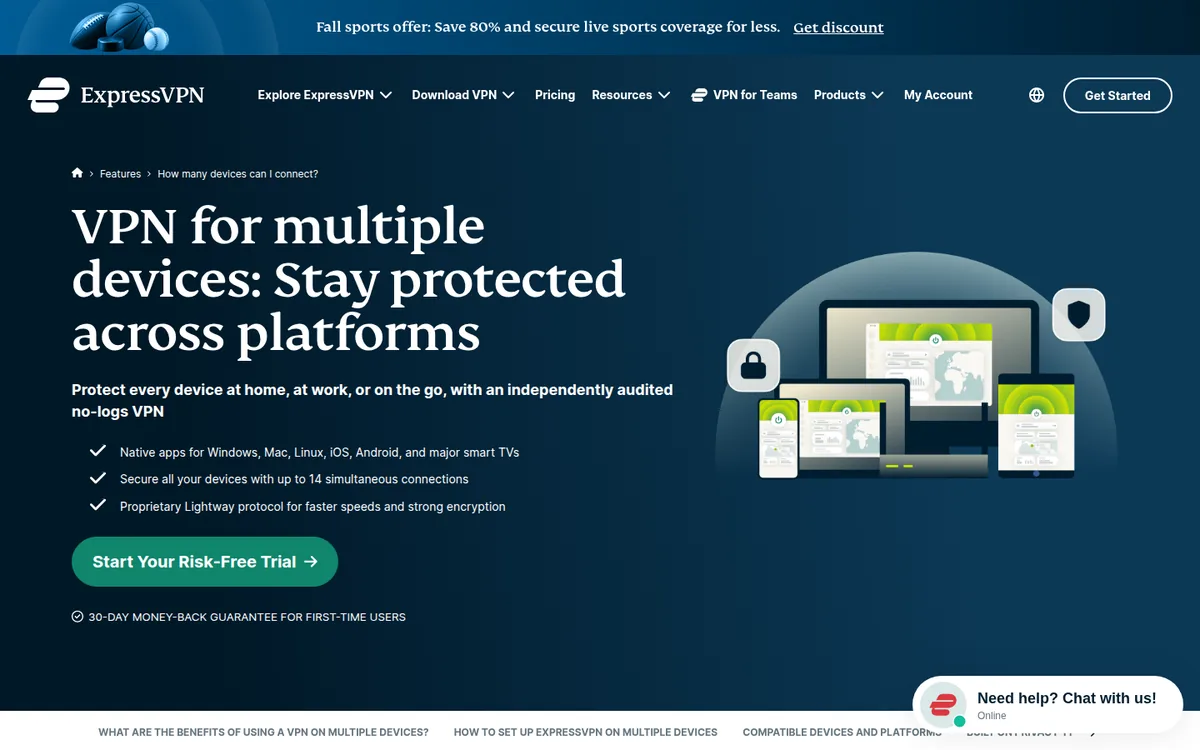Click '14 simultaneous connections' line

(x=294, y=479)
